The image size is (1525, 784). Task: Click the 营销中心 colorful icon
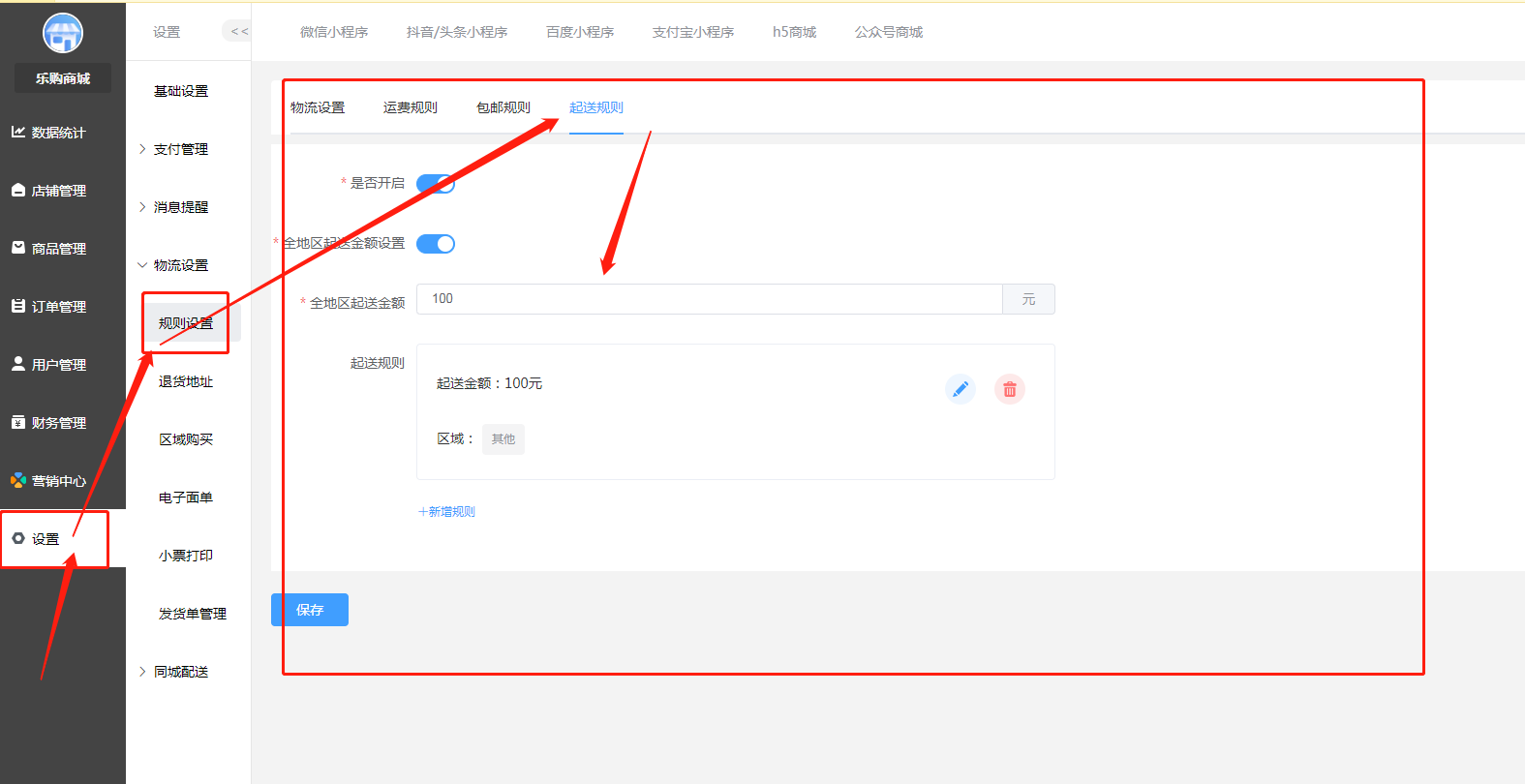[x=18, y=480]
